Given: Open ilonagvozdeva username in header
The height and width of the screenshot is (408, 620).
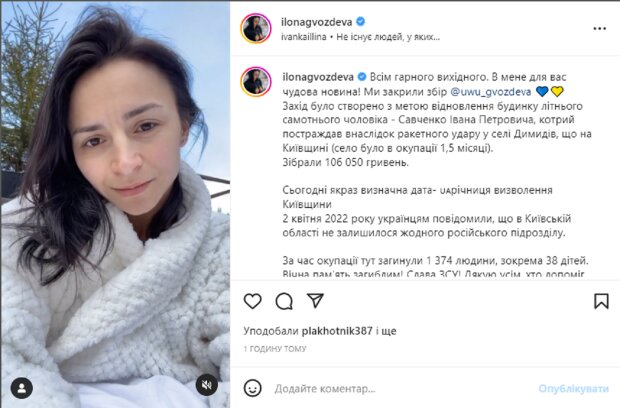Looking at the screenshot, I should 316,22.
